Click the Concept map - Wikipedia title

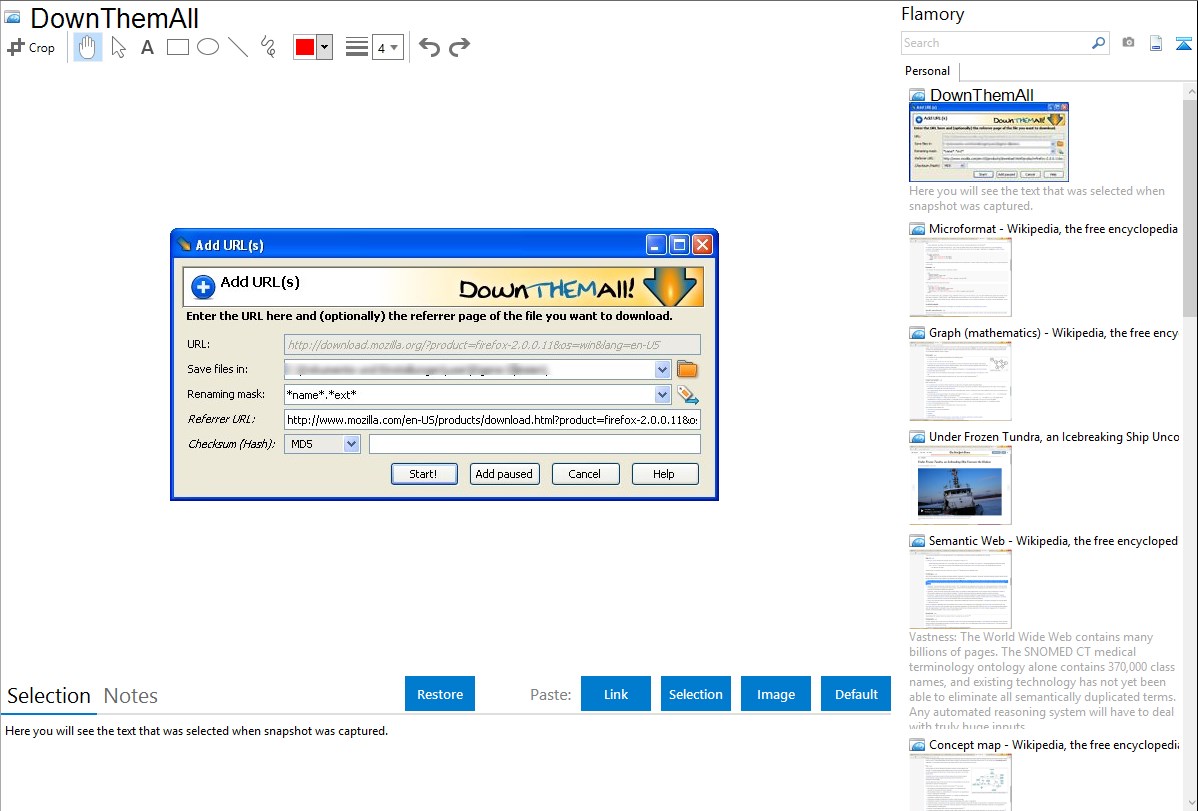coord(1053,744)
